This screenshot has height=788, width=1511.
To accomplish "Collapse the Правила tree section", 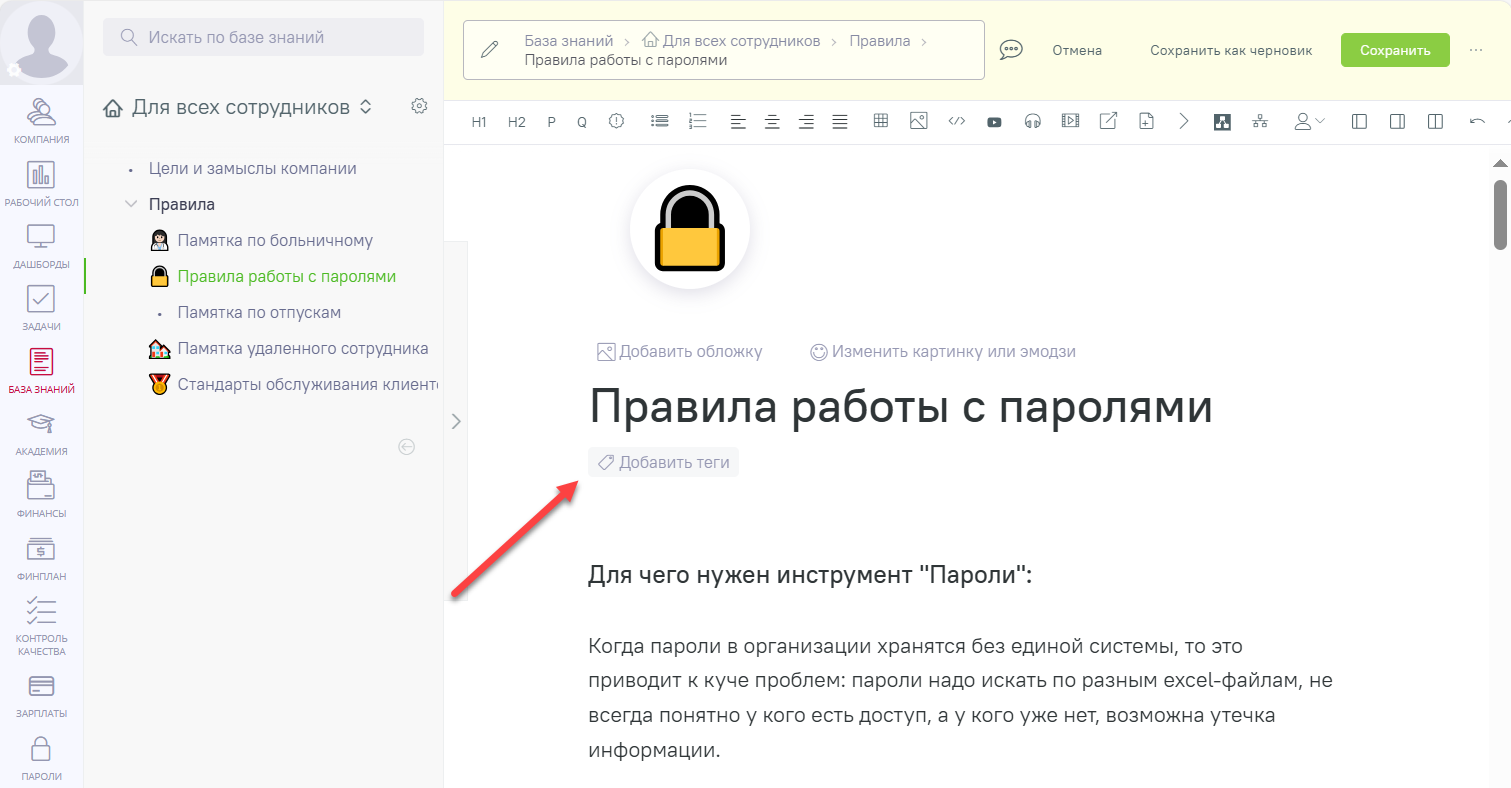I will (131, 203).
